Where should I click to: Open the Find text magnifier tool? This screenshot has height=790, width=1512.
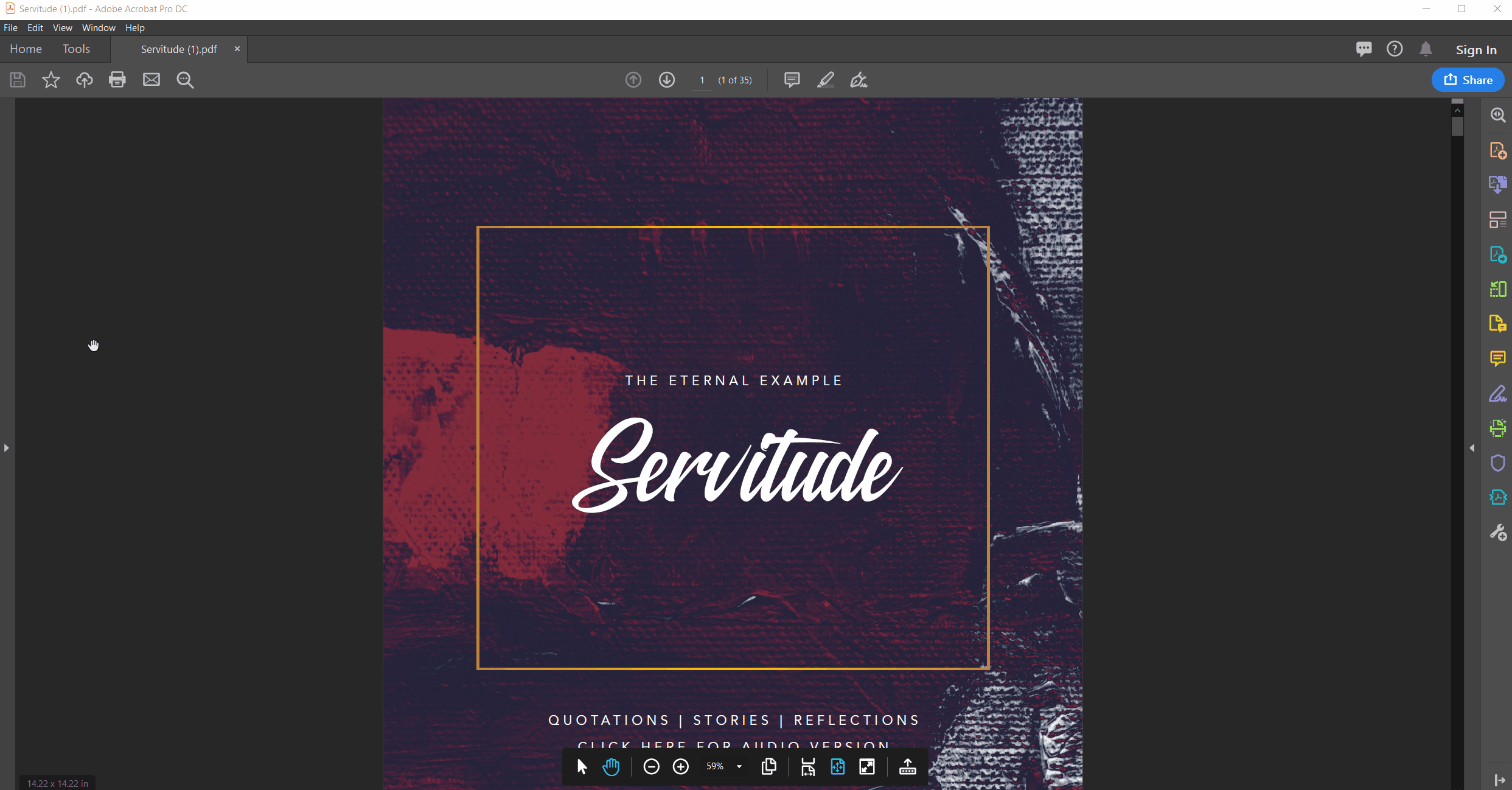click(185, 80)
